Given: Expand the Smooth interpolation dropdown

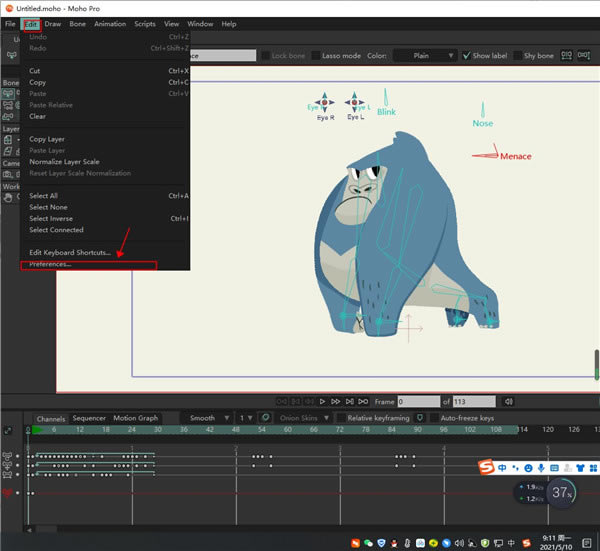Looking at the screenshot, I should 208,418.
